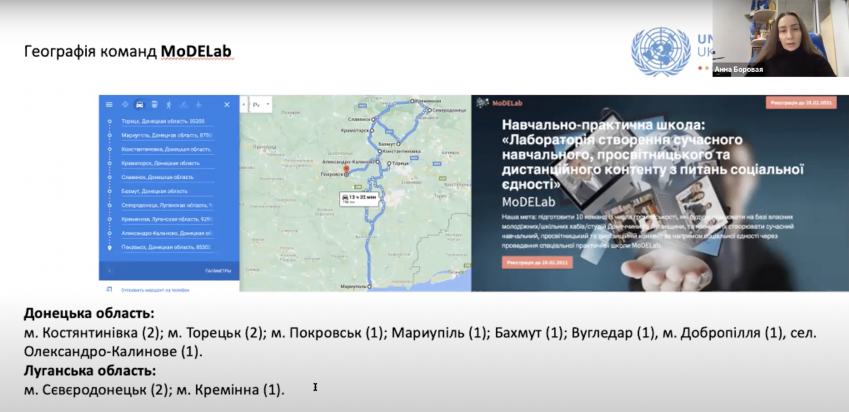Click the red destination pin at Покровск
The height and width of the screenshot is (412, 849).
347,171
